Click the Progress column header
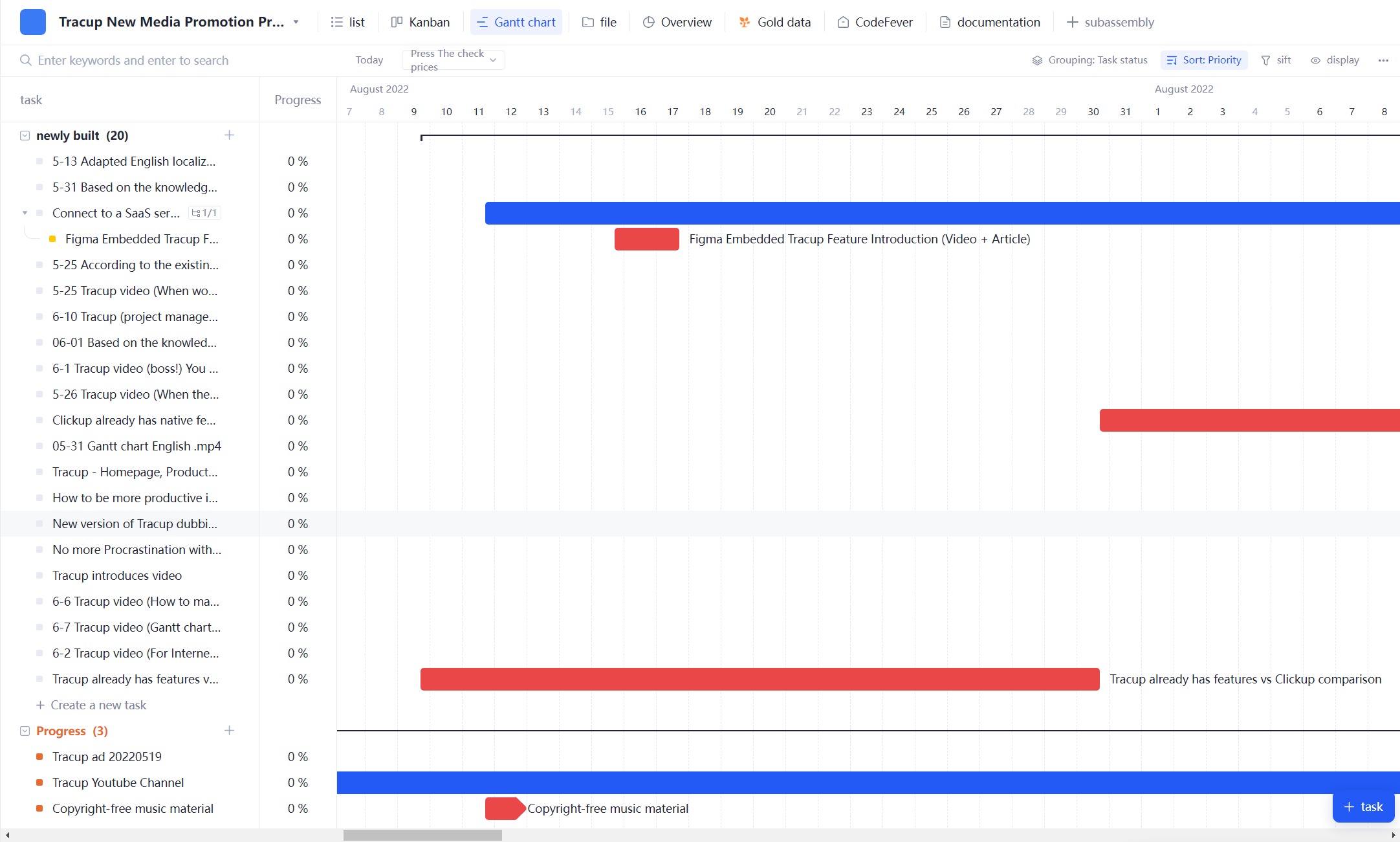The height and width of the screenshot is (842, 1400). (298, 100)
